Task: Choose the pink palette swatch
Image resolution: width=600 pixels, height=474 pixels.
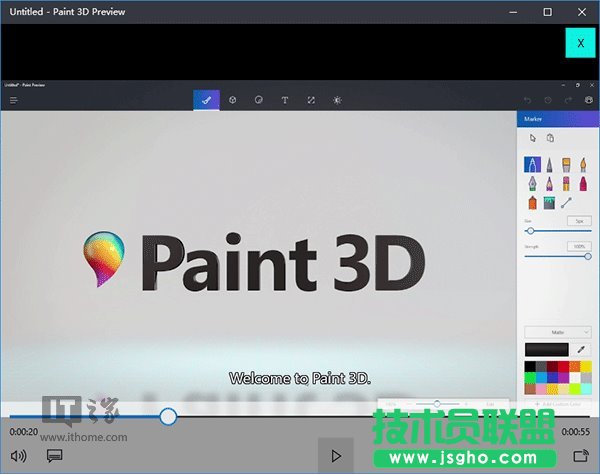Action: tap(541, 389)
